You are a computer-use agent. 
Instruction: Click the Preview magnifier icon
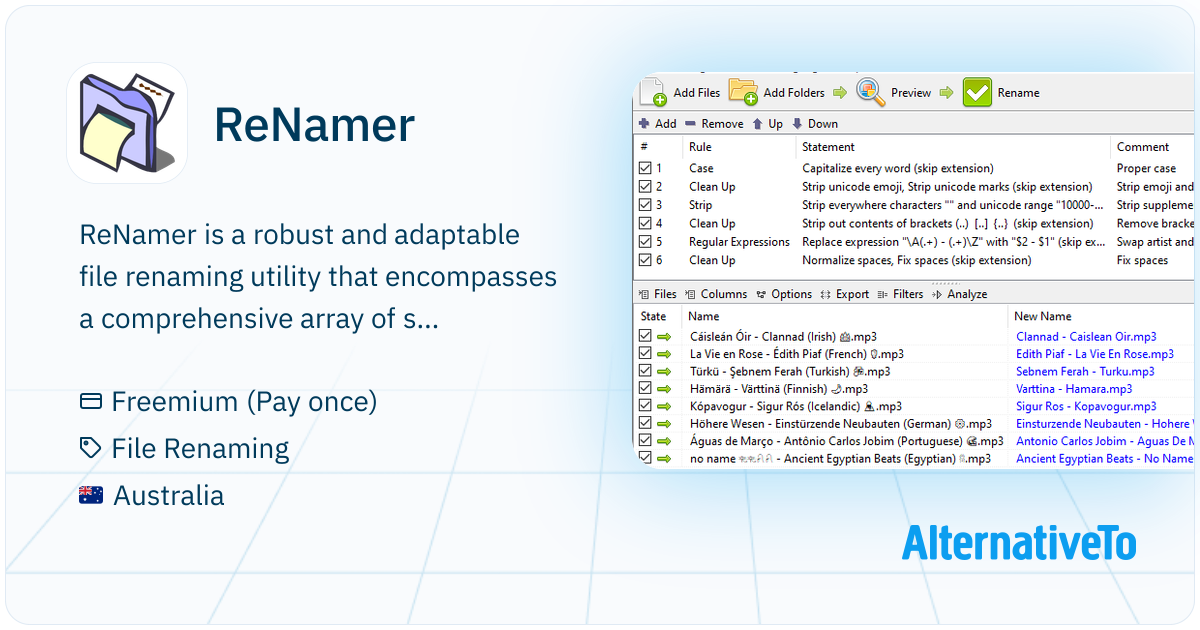pos(870,92)
